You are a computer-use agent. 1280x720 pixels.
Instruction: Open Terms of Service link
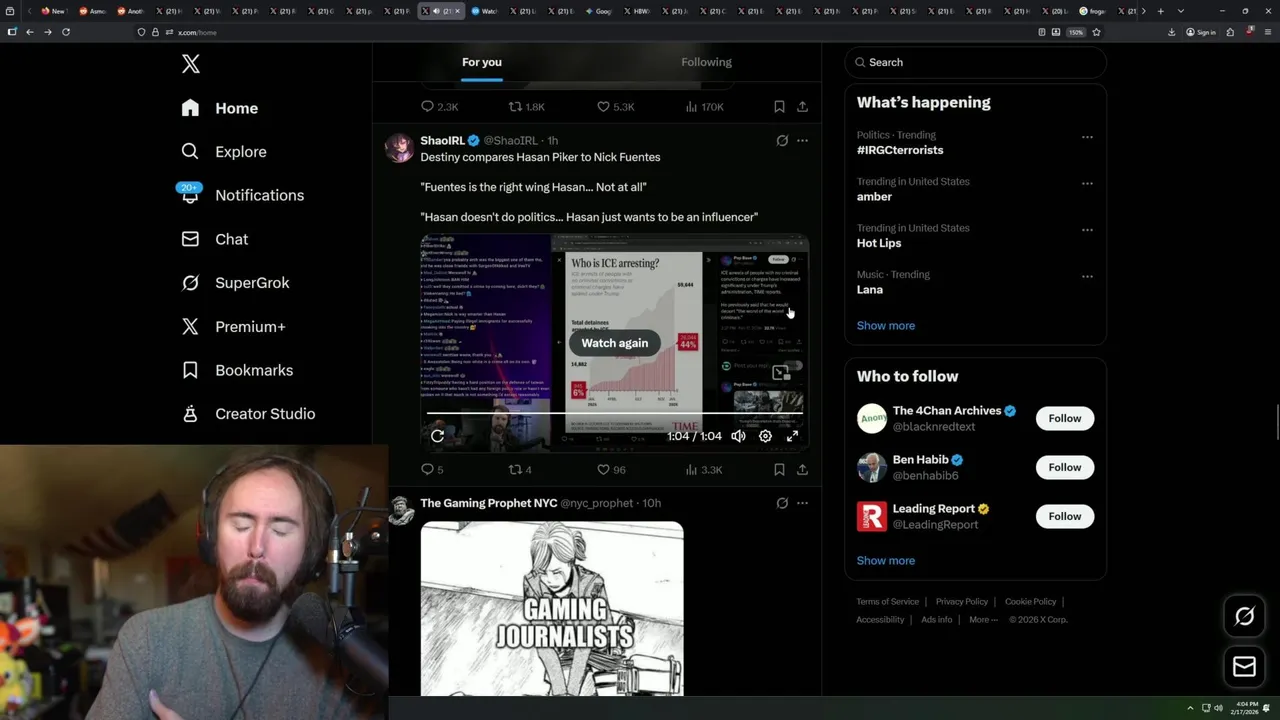(x=887, y=602)
